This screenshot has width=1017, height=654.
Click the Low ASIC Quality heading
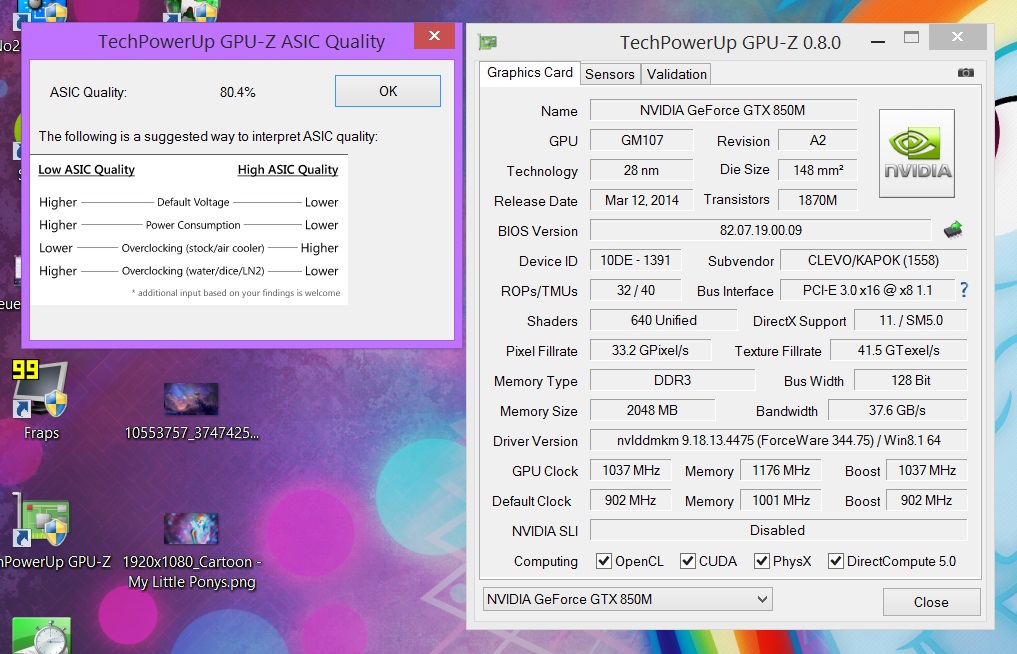pos(86,170)
